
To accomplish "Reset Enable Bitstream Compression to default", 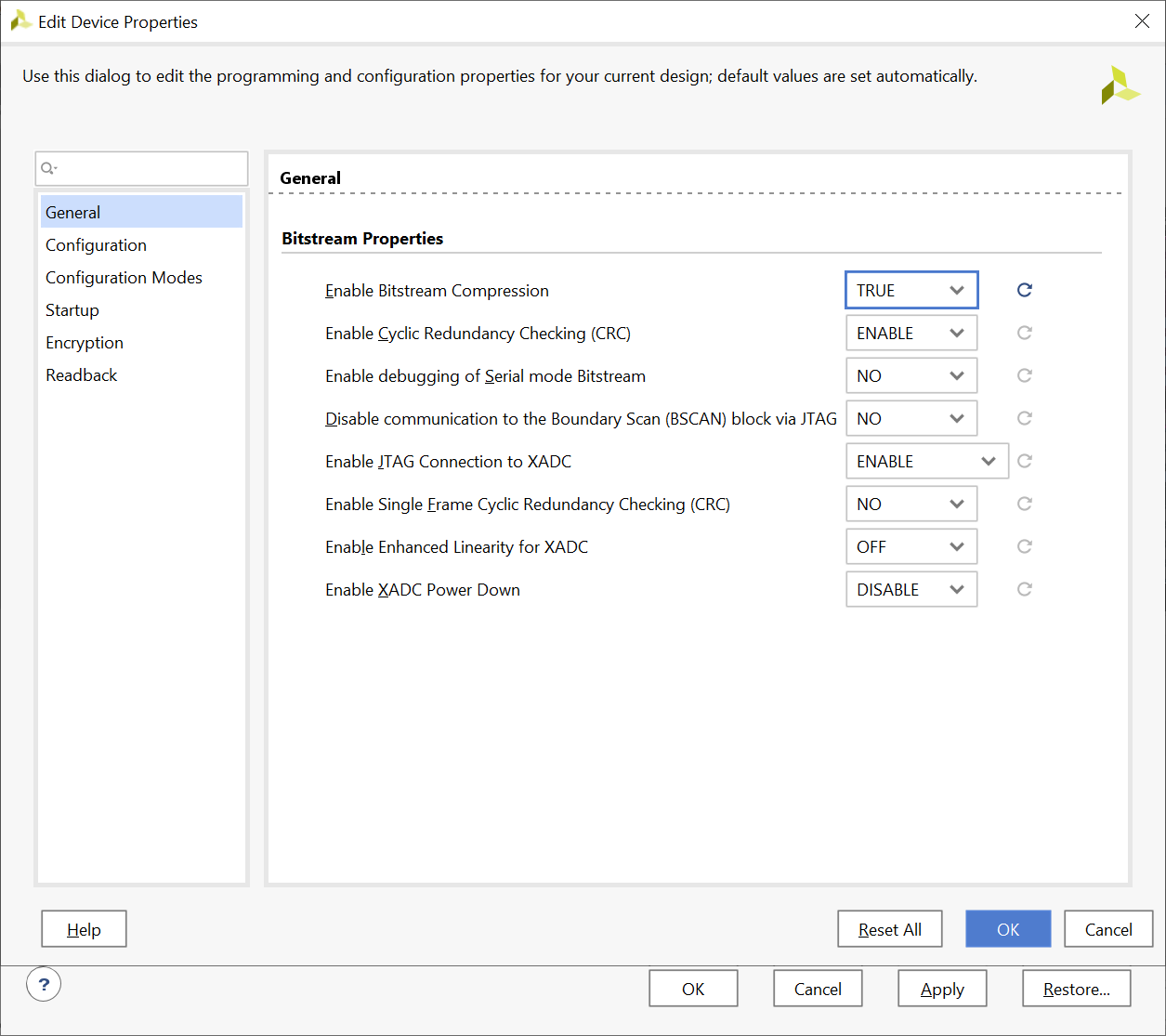I will click(x=1025, y=290).
